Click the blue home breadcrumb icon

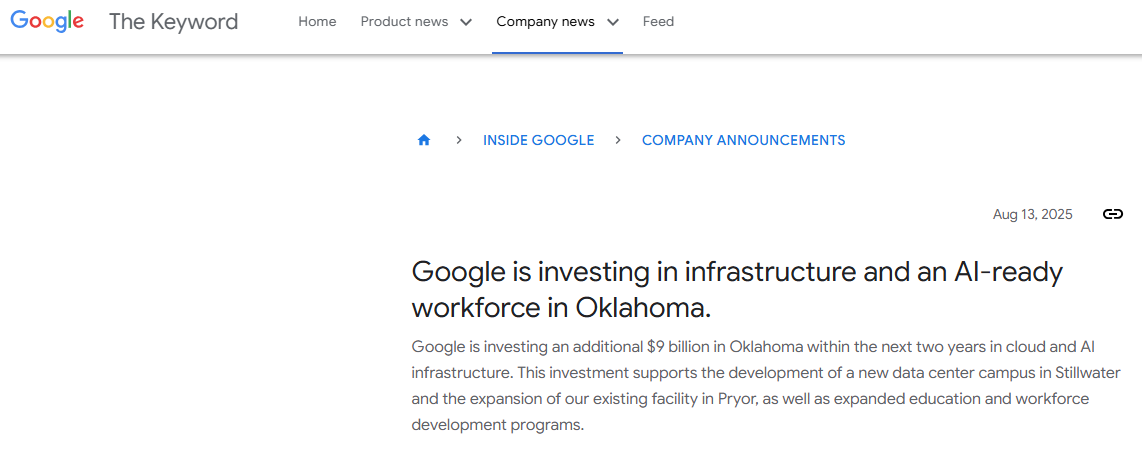coord(424,141)
